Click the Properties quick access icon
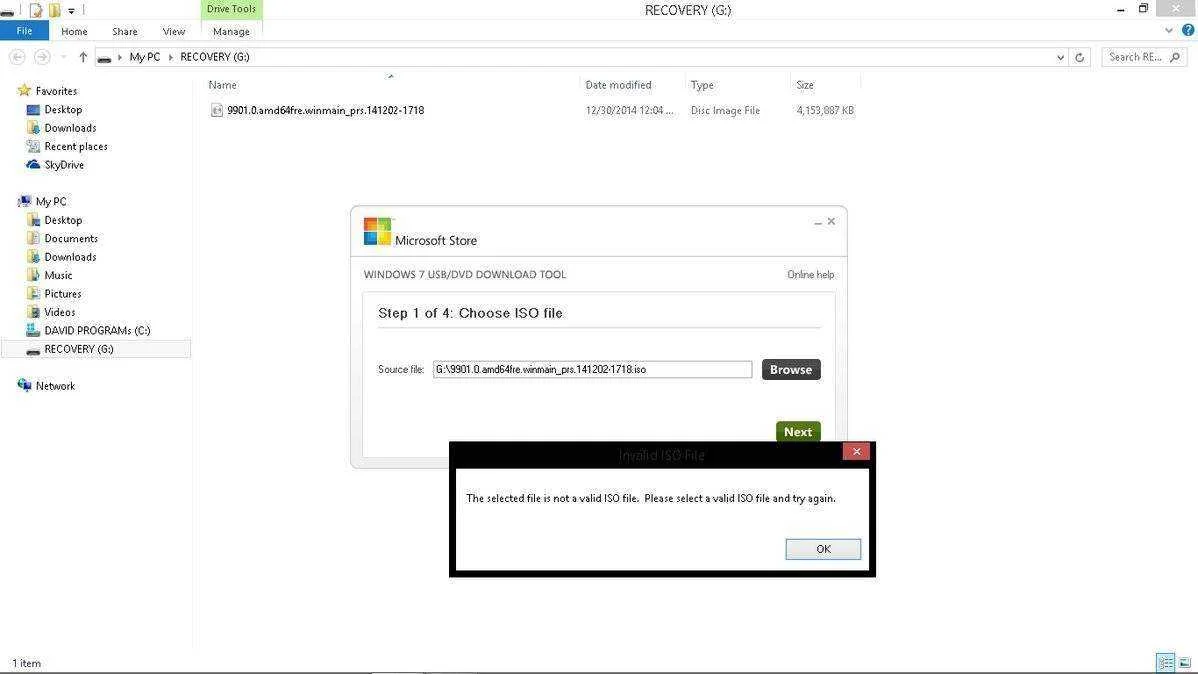 pos(36,10)
